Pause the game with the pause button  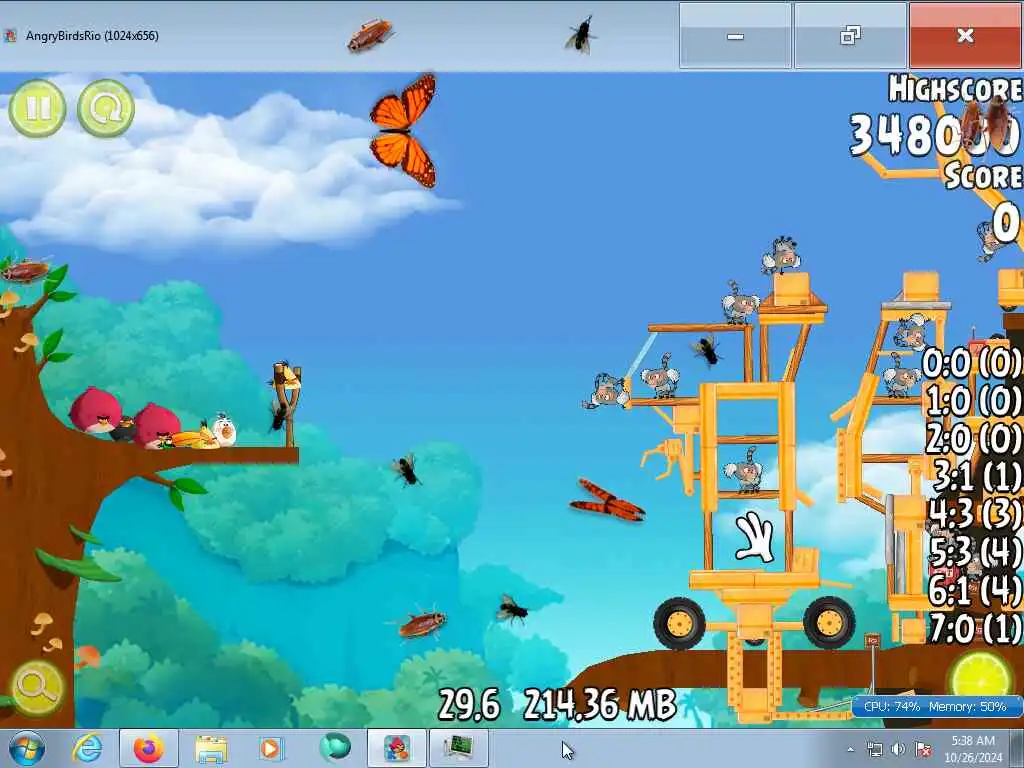(x=37, y=108)
